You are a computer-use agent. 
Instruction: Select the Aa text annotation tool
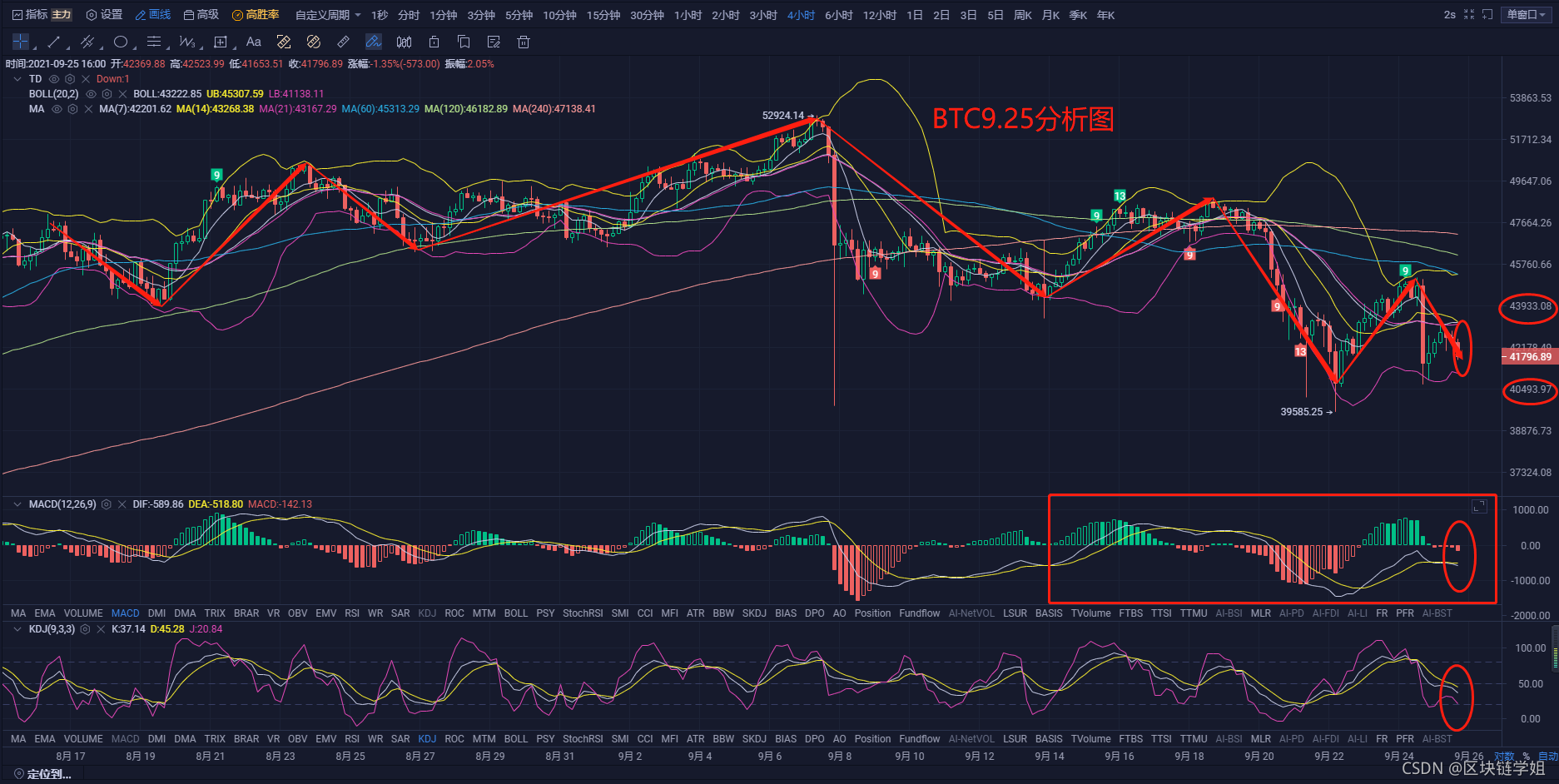tap(254, 42)
